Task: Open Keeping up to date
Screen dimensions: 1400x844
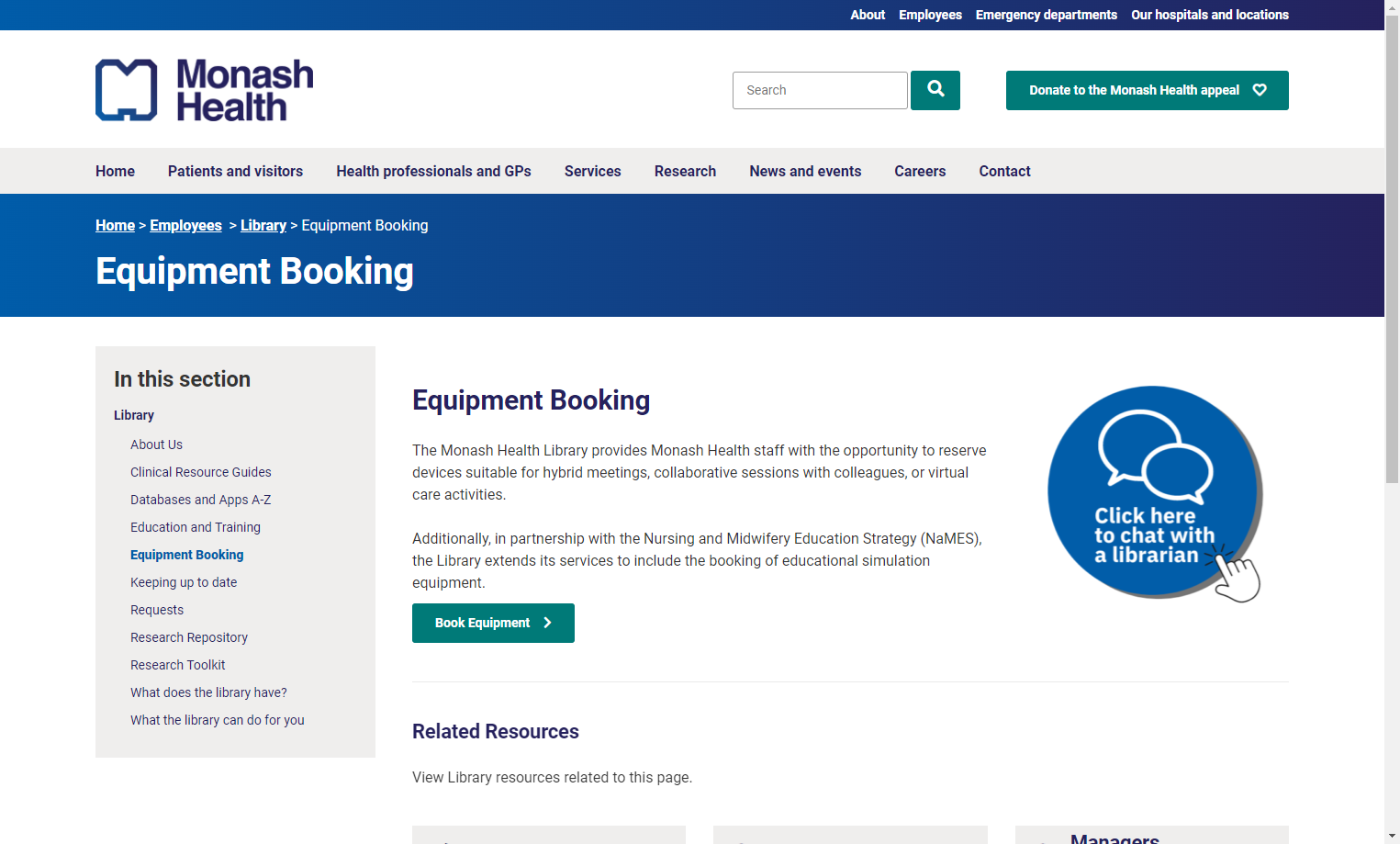Action: (x=184, y=582)
